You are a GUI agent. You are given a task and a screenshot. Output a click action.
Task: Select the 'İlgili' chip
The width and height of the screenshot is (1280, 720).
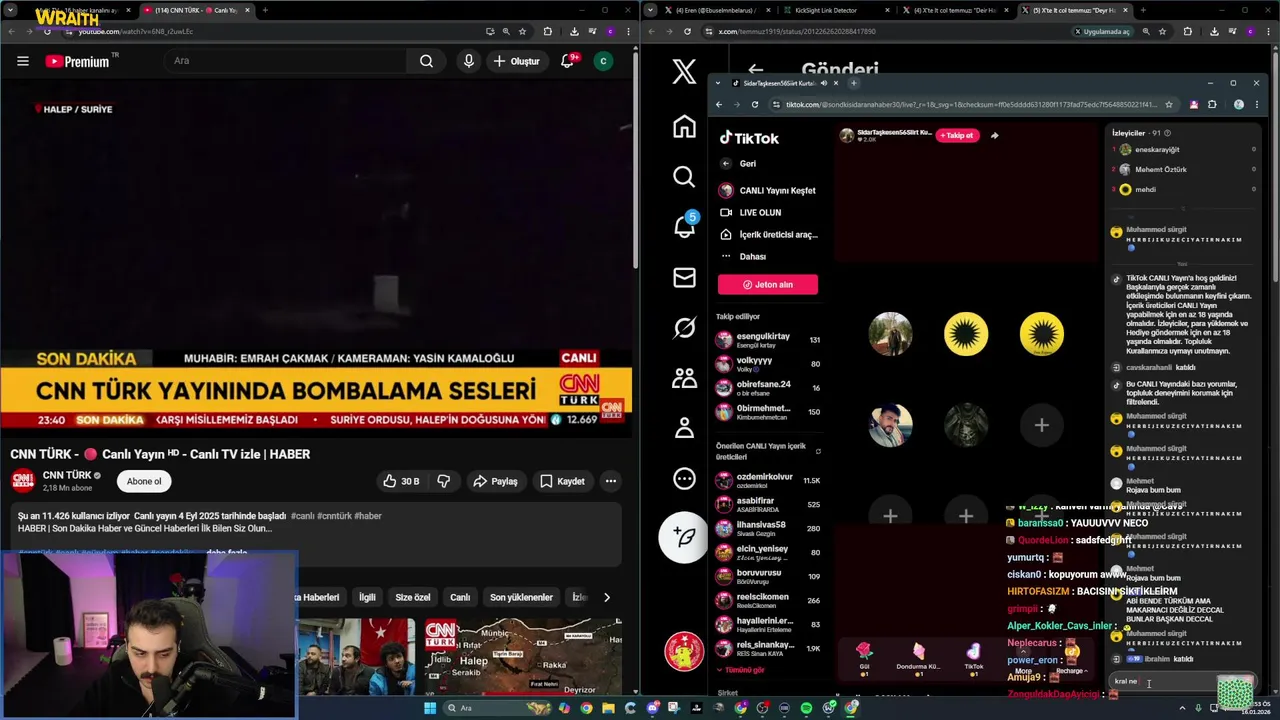click(x=367, y=597)
